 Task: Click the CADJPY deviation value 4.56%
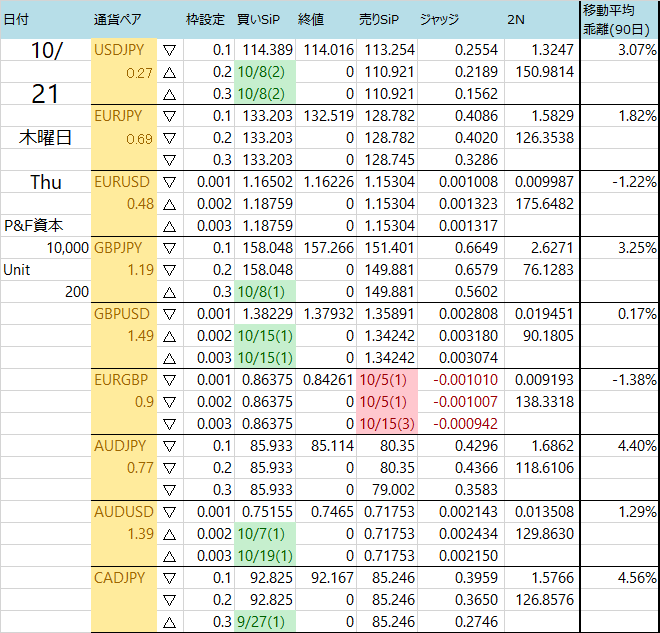pyautogui.click(x=637, y=578)
